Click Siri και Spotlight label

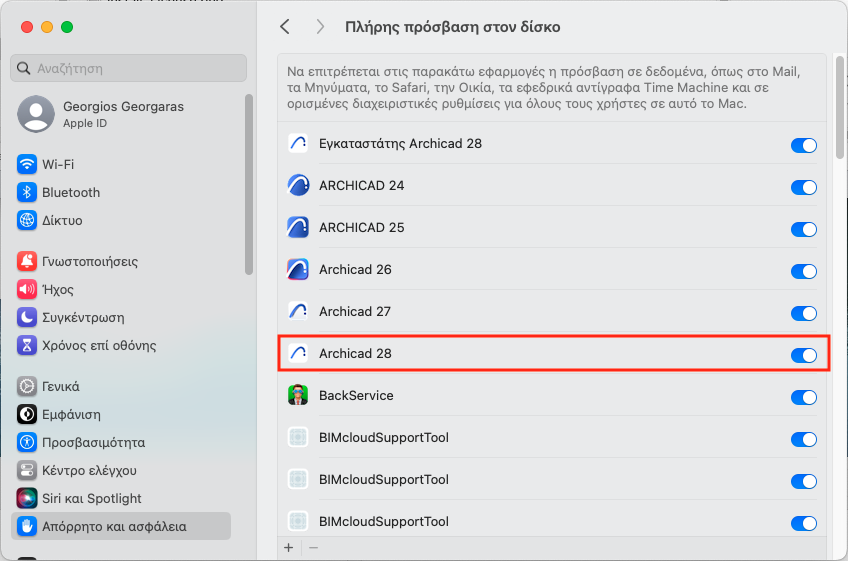(x=91, y=498)
